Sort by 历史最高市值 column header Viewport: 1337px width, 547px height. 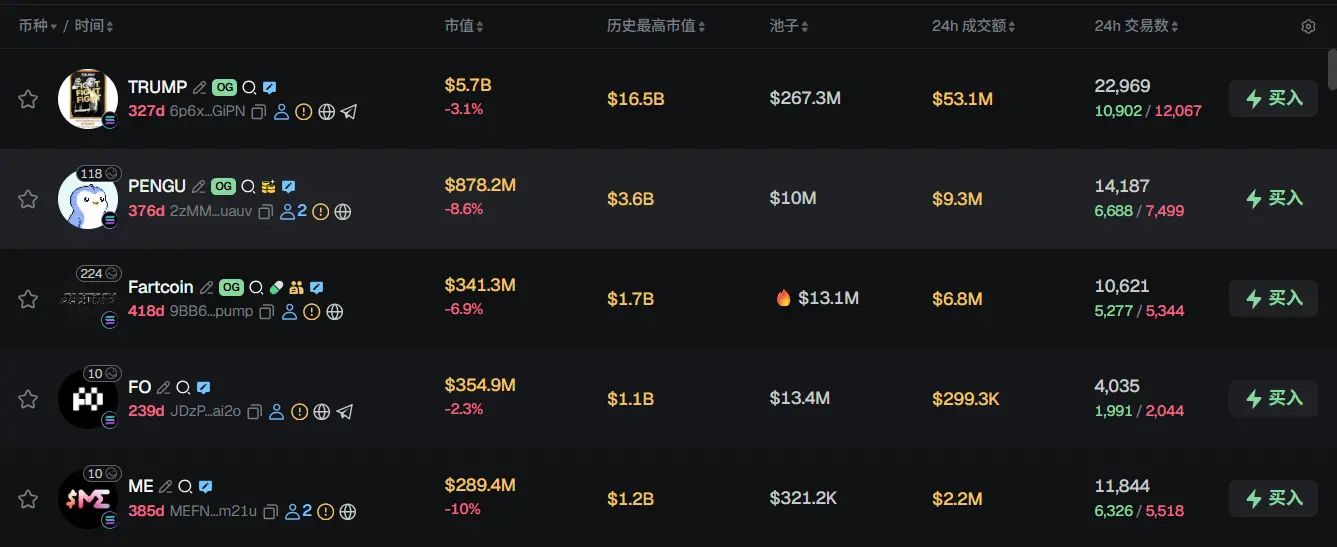[x=656, y=26]
